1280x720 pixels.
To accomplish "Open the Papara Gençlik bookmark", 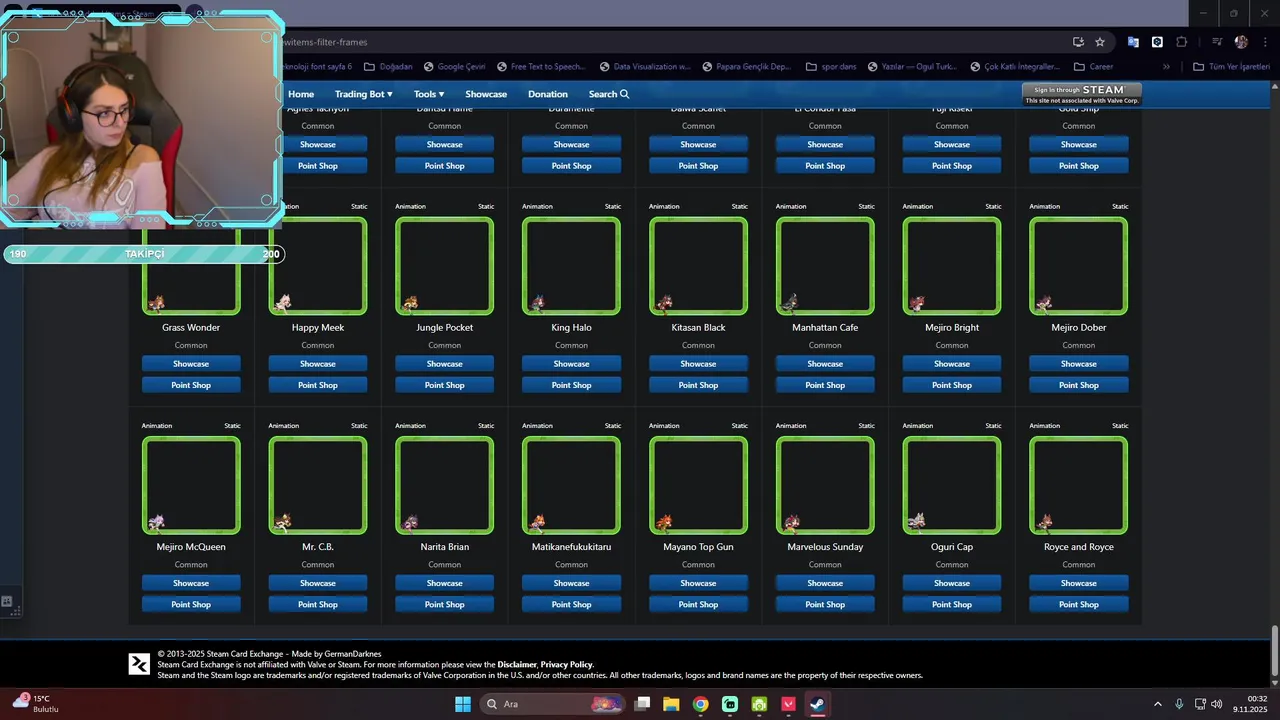I will 747,67.
